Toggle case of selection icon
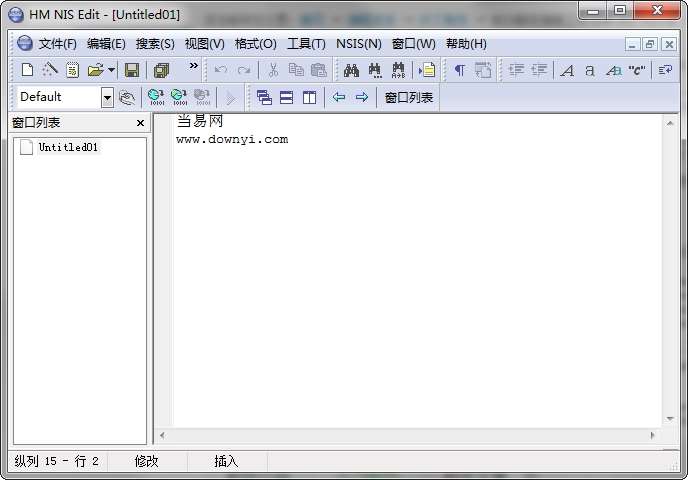 pos(613,70)
